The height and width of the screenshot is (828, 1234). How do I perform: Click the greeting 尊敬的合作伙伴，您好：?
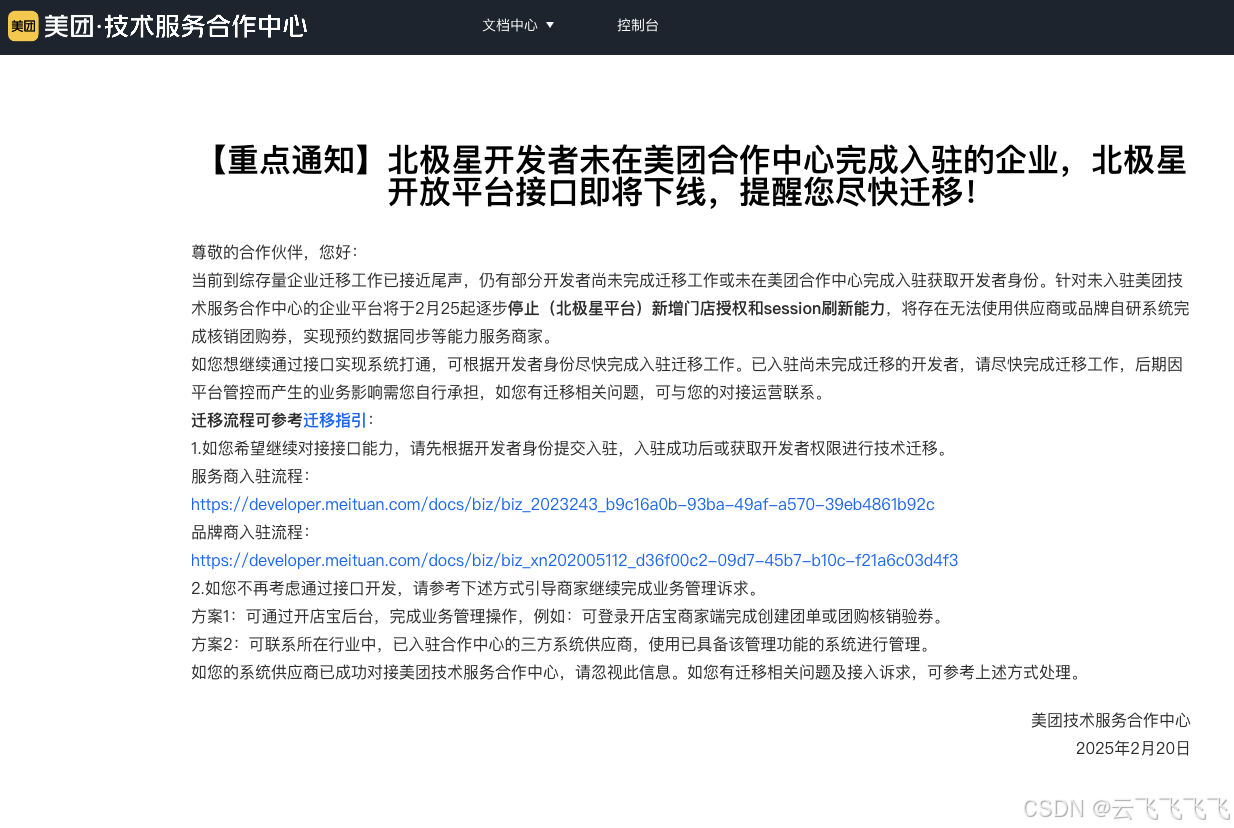(x=274, y=252)
